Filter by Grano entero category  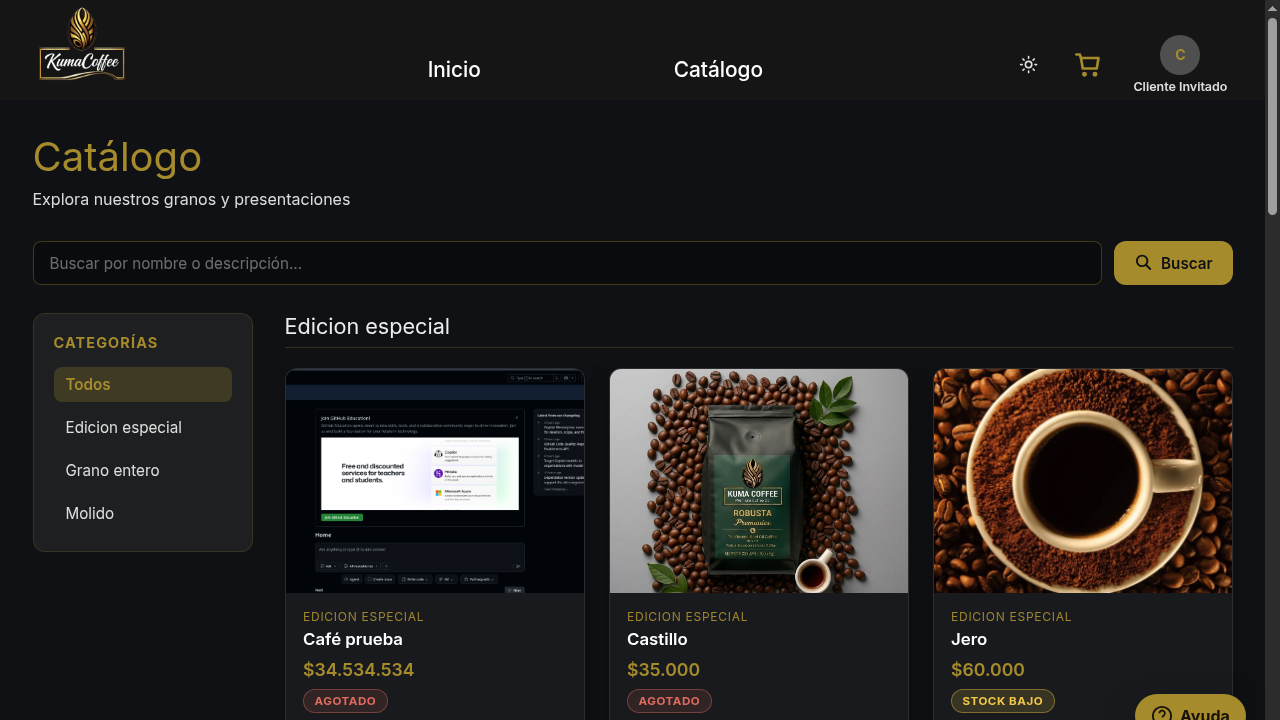pyautogui.click(x=143, y=470)
